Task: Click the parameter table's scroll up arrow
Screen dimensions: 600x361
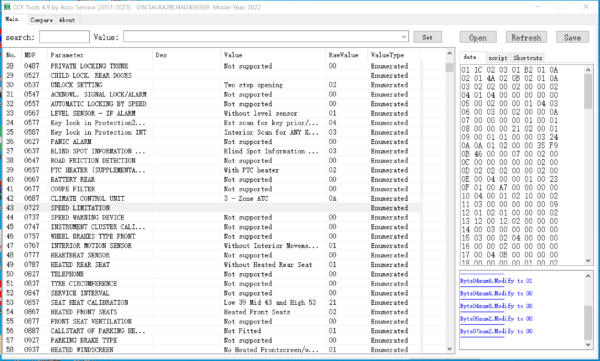Action: coord(450,54)
